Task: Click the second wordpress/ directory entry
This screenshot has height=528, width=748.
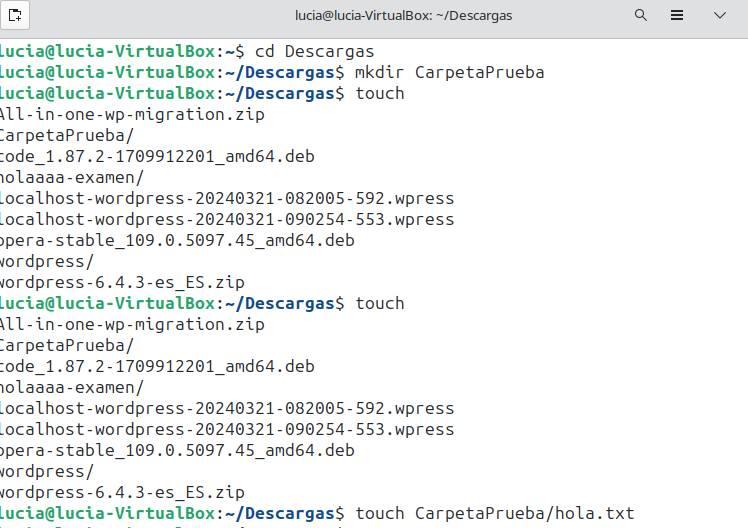Action: coord(48,471)
